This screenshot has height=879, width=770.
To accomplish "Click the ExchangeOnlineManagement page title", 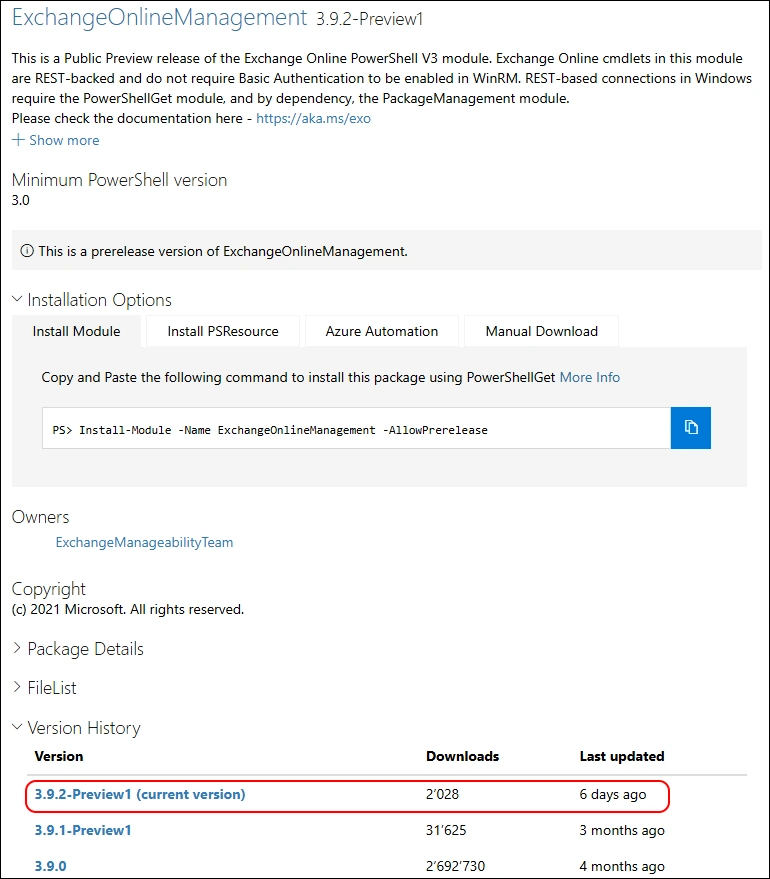I will 159,17.
